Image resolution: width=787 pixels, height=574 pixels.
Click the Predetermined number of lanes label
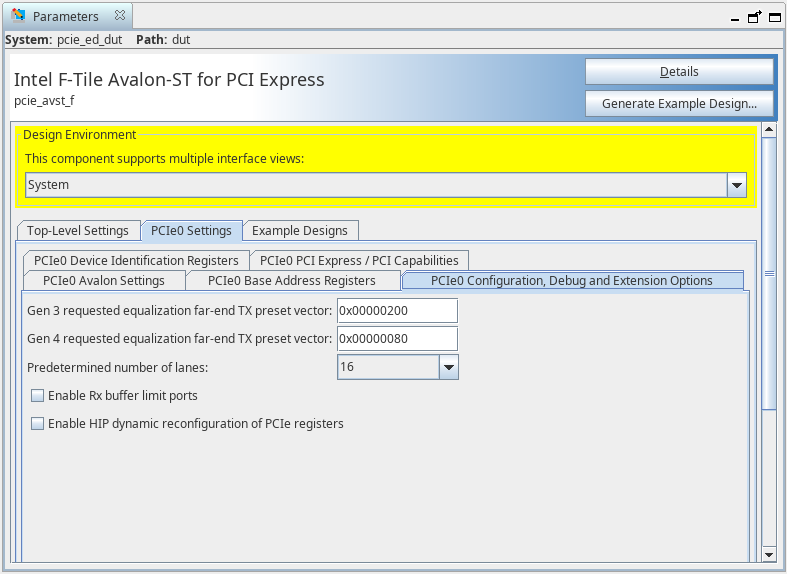117,367
